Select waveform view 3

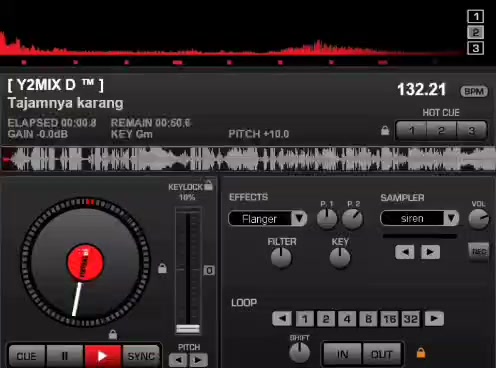coord(476,48)
